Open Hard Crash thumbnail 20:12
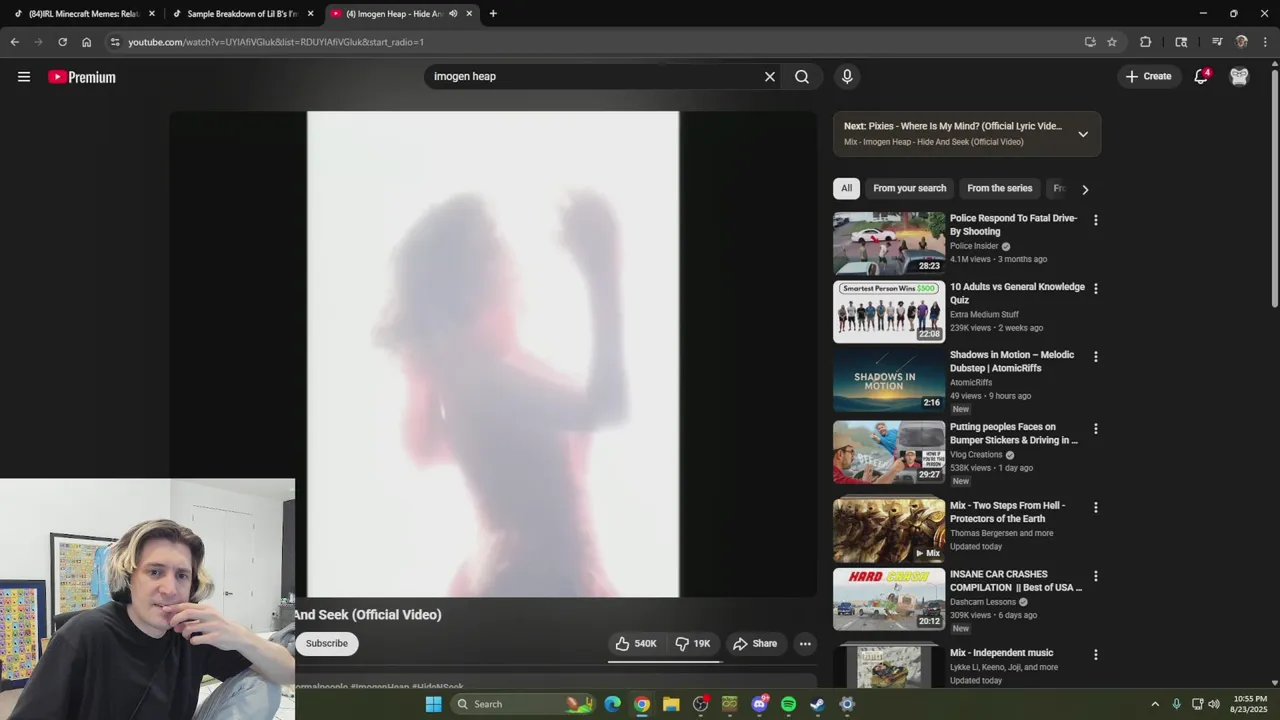1280x720 pixels. click(x=889, y=599)
